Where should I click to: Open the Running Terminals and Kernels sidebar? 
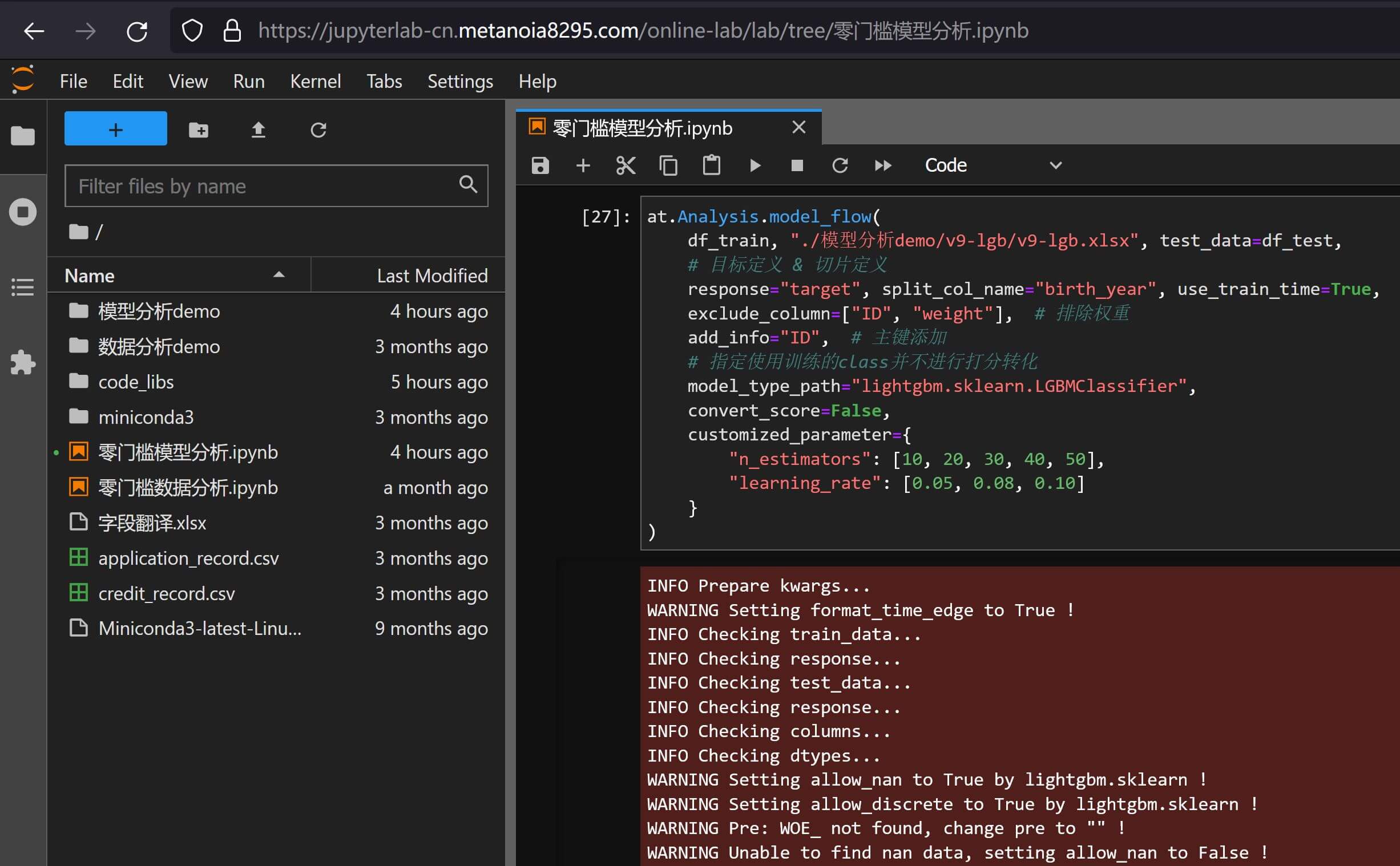point(23,212)
